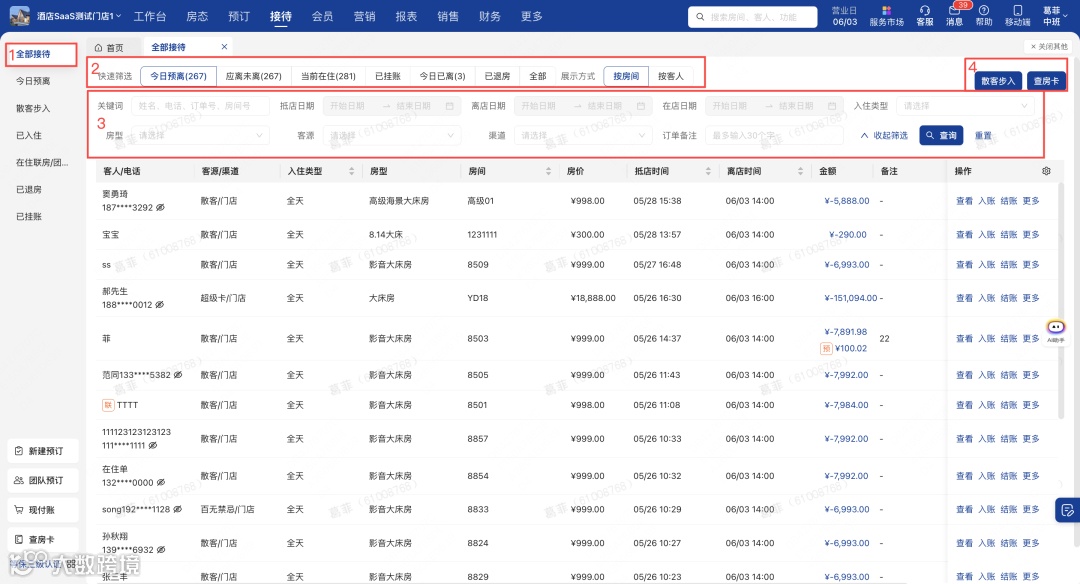Click calendar icon in 在店日期 field
Screen dimensions: 1080x584
coord(832,106)
